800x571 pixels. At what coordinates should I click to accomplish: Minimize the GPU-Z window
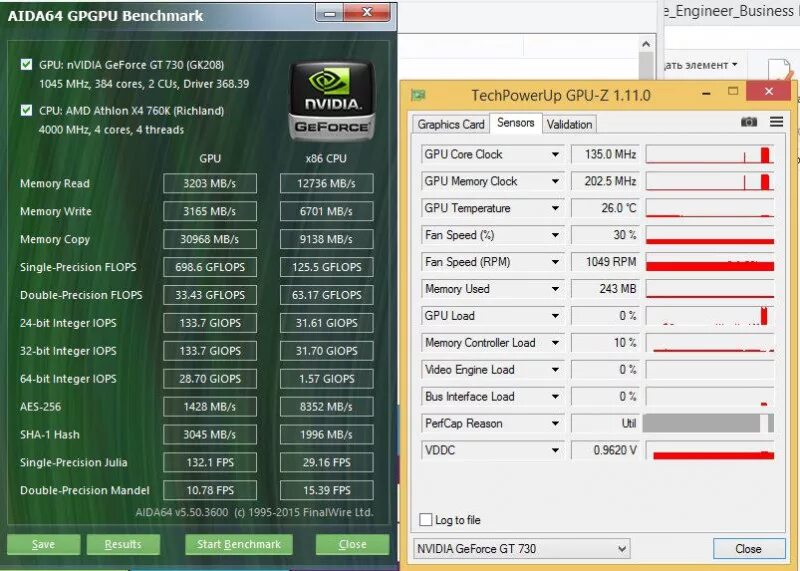(707, 93)
